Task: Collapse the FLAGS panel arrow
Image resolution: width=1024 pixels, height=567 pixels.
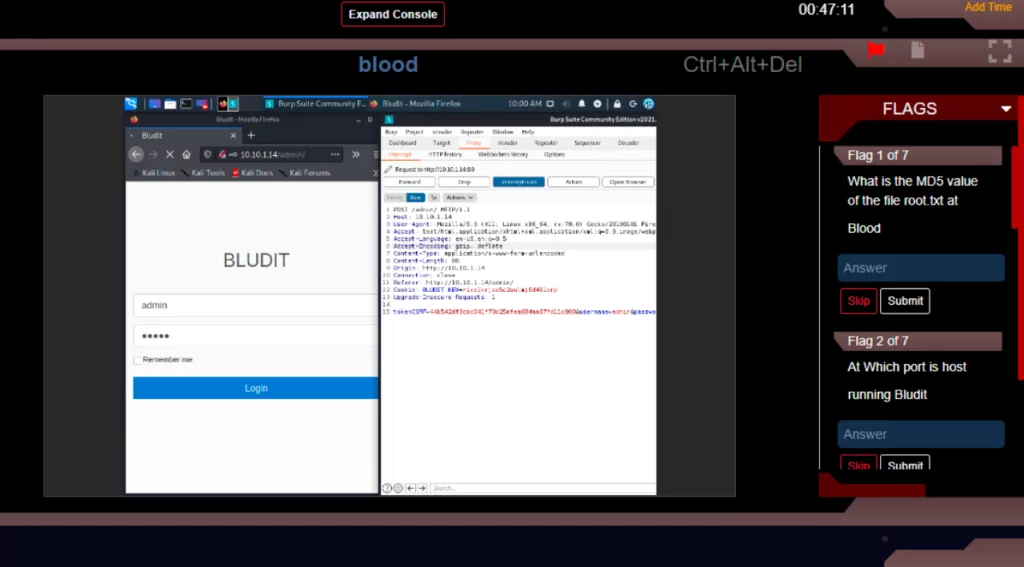Action: pos(1006,109)
